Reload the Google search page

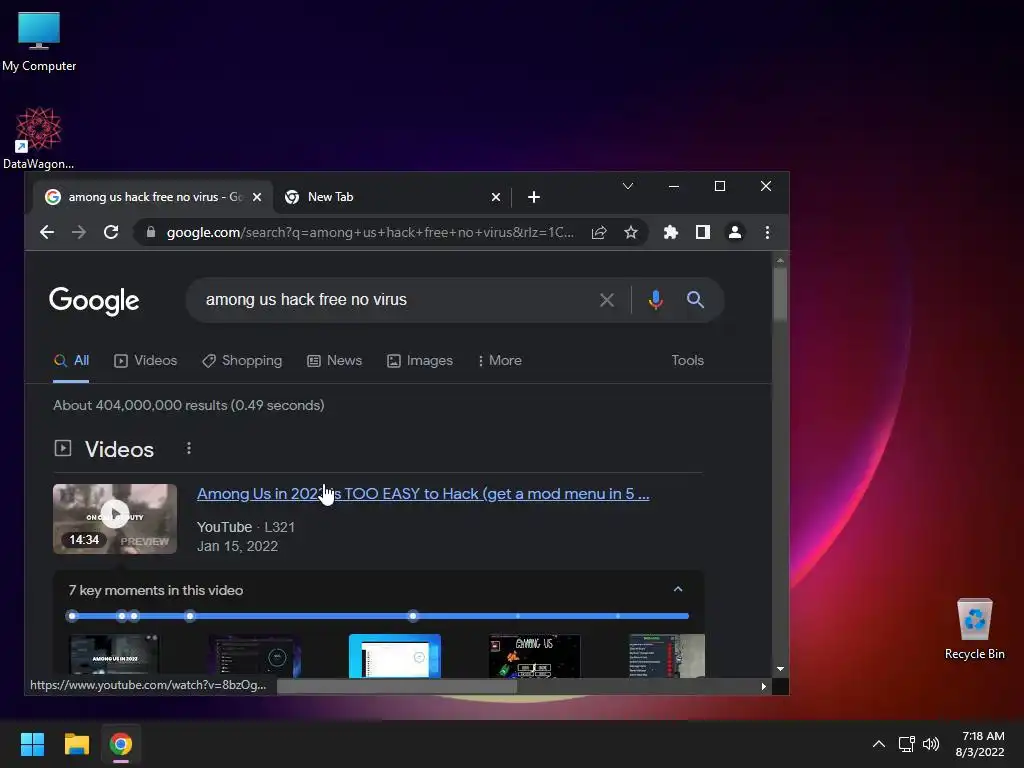click(111, 232)
